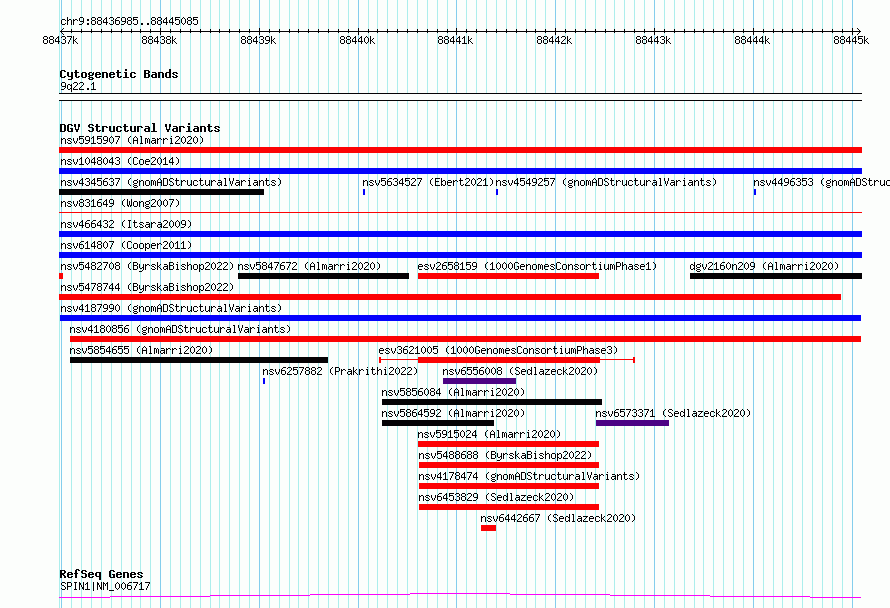890x608 pixels.
Task: Click the black nsv5864592 variant bar
Action: tap(438, 423)
